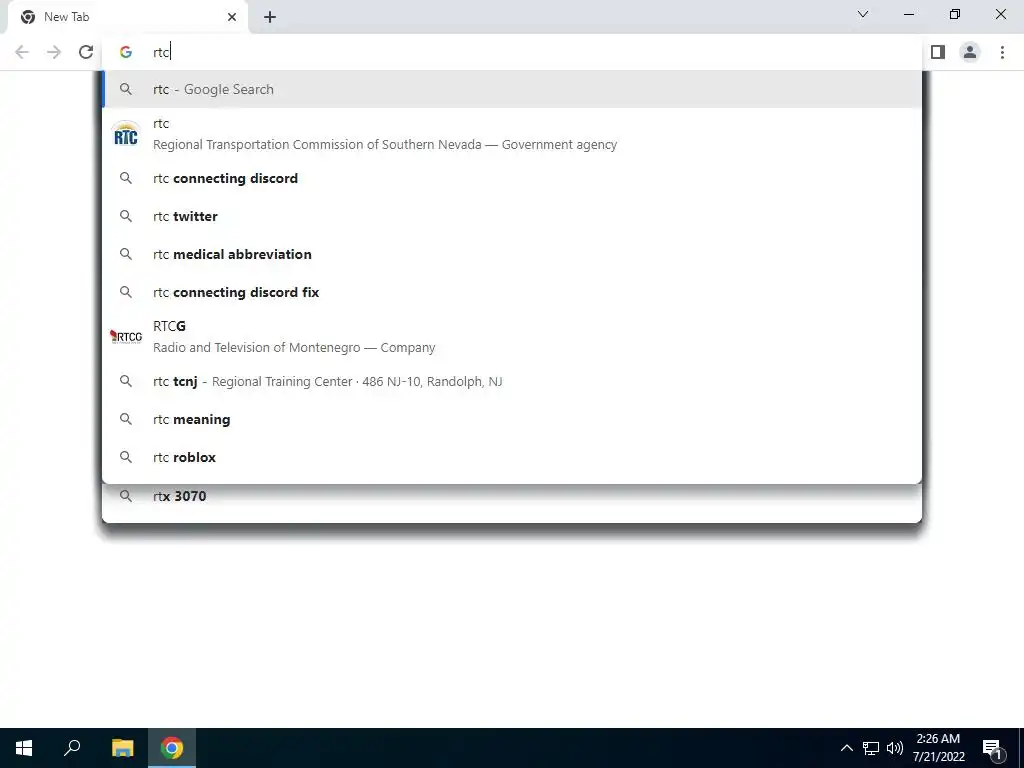Open the user profile avatar
Screen dimensions: 1024x768
[x=970, y=52]
